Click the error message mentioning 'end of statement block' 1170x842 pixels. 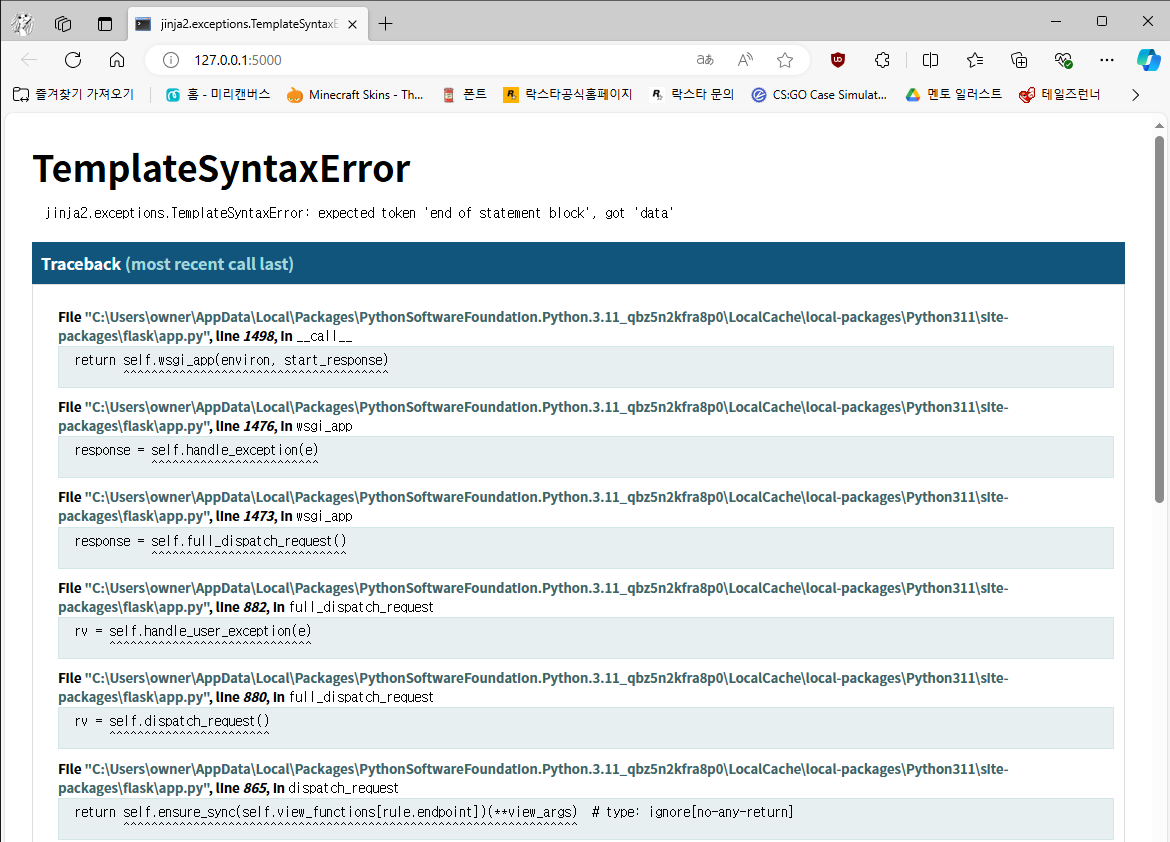point(359,213)
